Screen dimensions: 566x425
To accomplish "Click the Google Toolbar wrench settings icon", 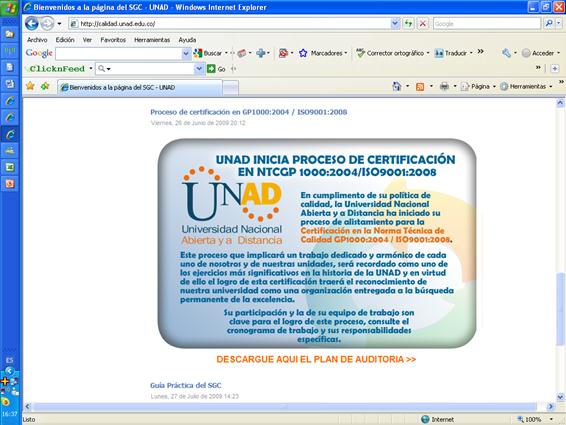I will [x=506, y=53].
